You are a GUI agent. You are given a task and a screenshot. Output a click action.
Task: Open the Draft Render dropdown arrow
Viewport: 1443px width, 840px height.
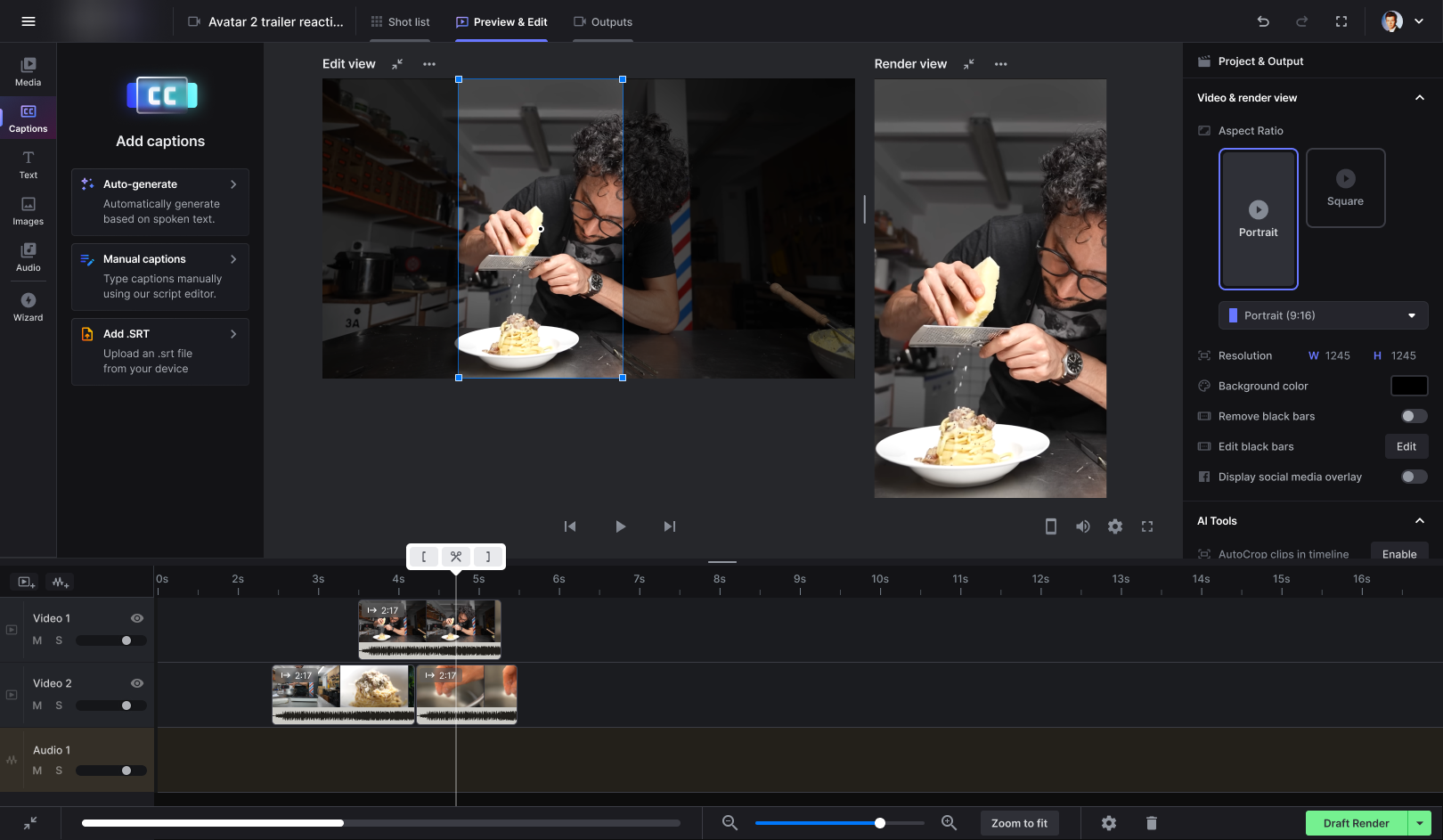point(1419,823)
